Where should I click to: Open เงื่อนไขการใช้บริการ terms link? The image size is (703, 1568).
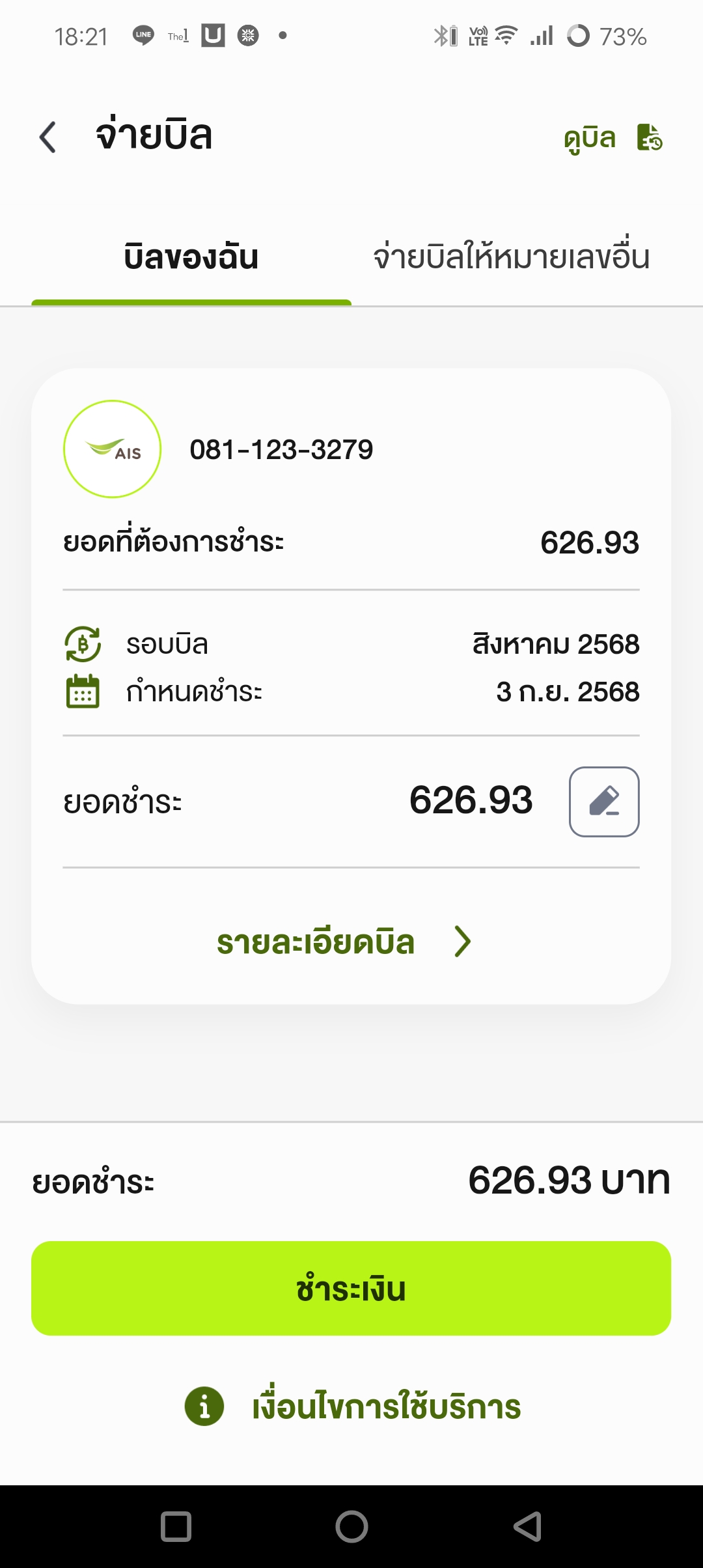[387, 1407]
